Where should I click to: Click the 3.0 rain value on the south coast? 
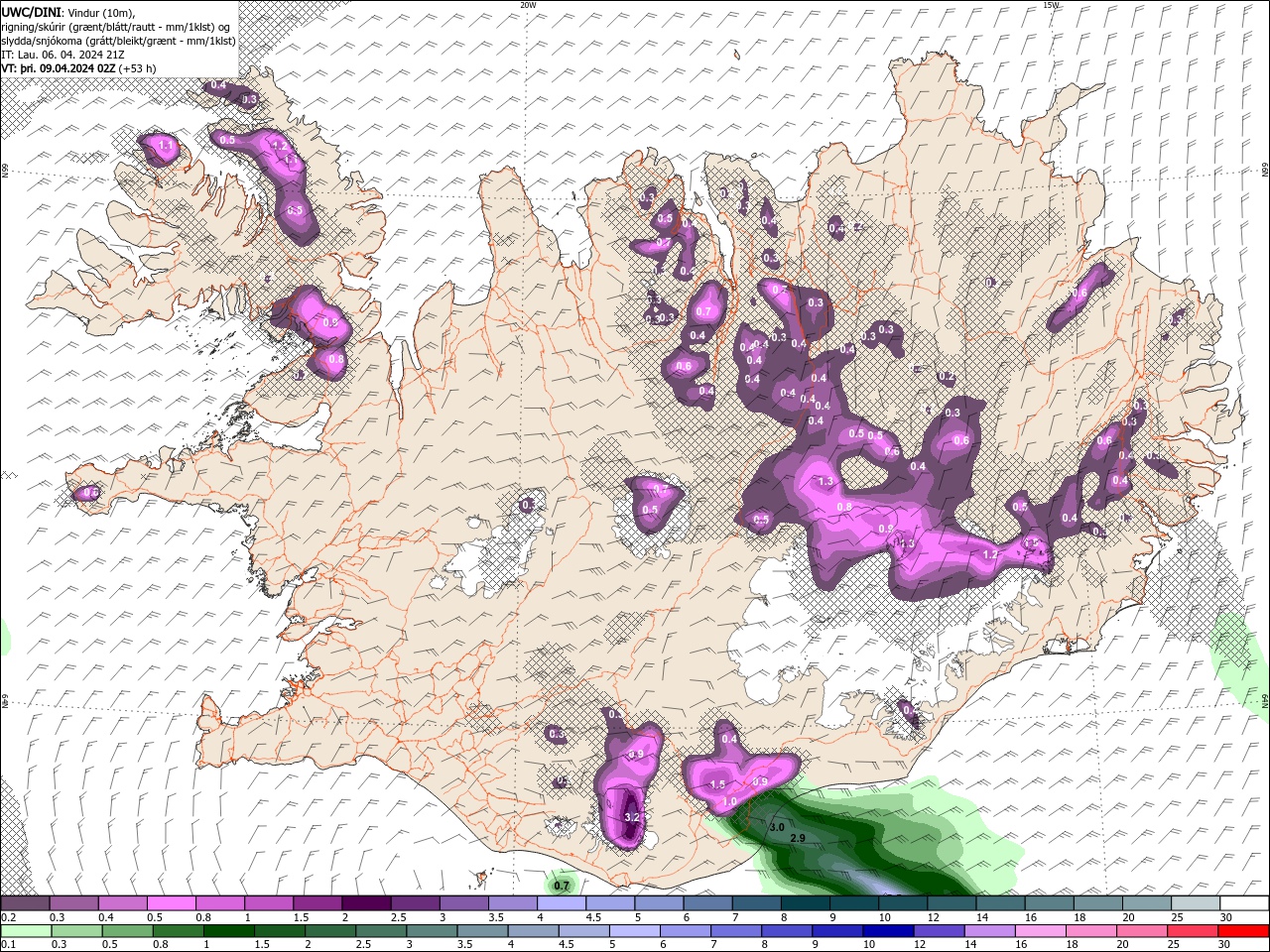pos(777,827)
